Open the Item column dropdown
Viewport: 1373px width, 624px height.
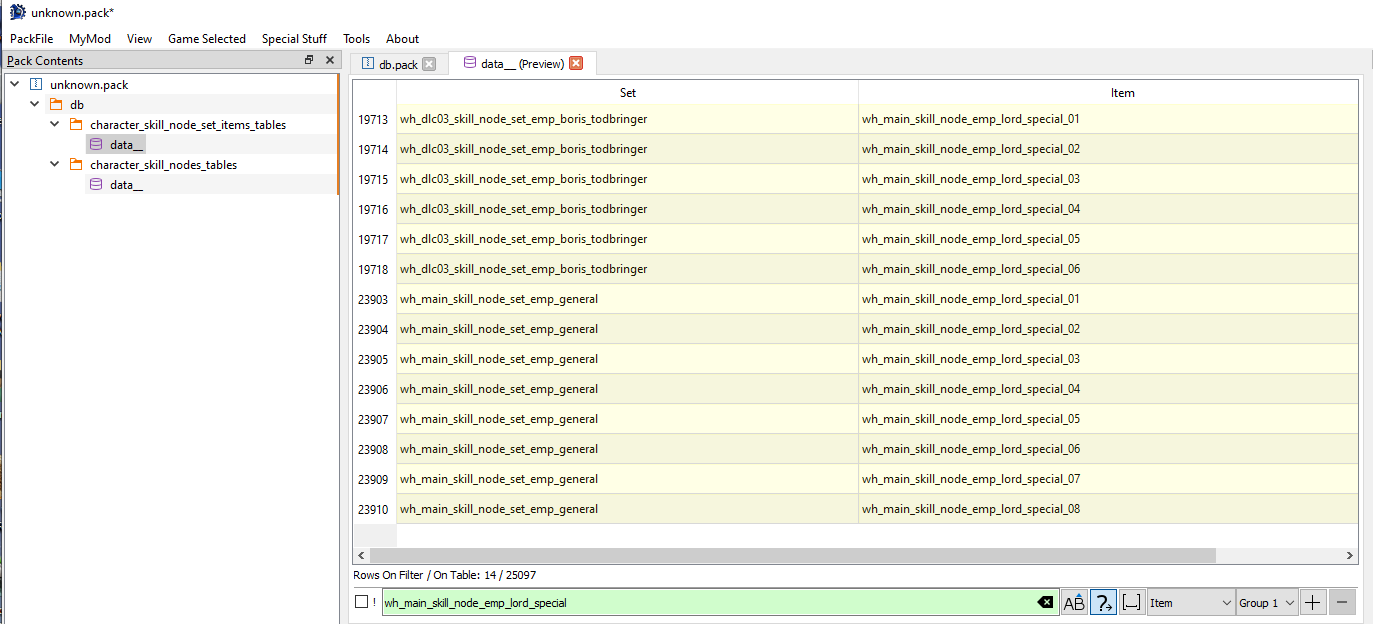[1191, 602]
